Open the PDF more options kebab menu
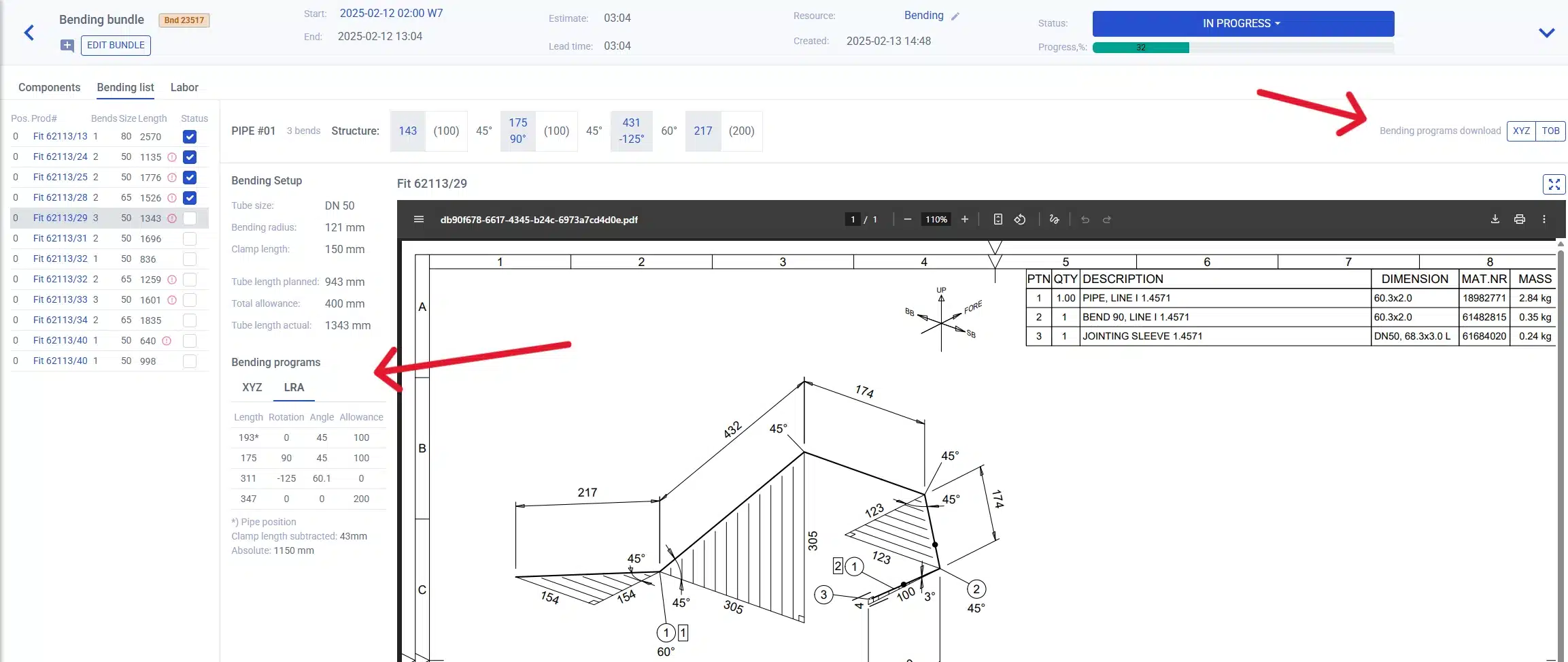Viewport: 1568px width, 662px height. click(x=1544, y=219)
